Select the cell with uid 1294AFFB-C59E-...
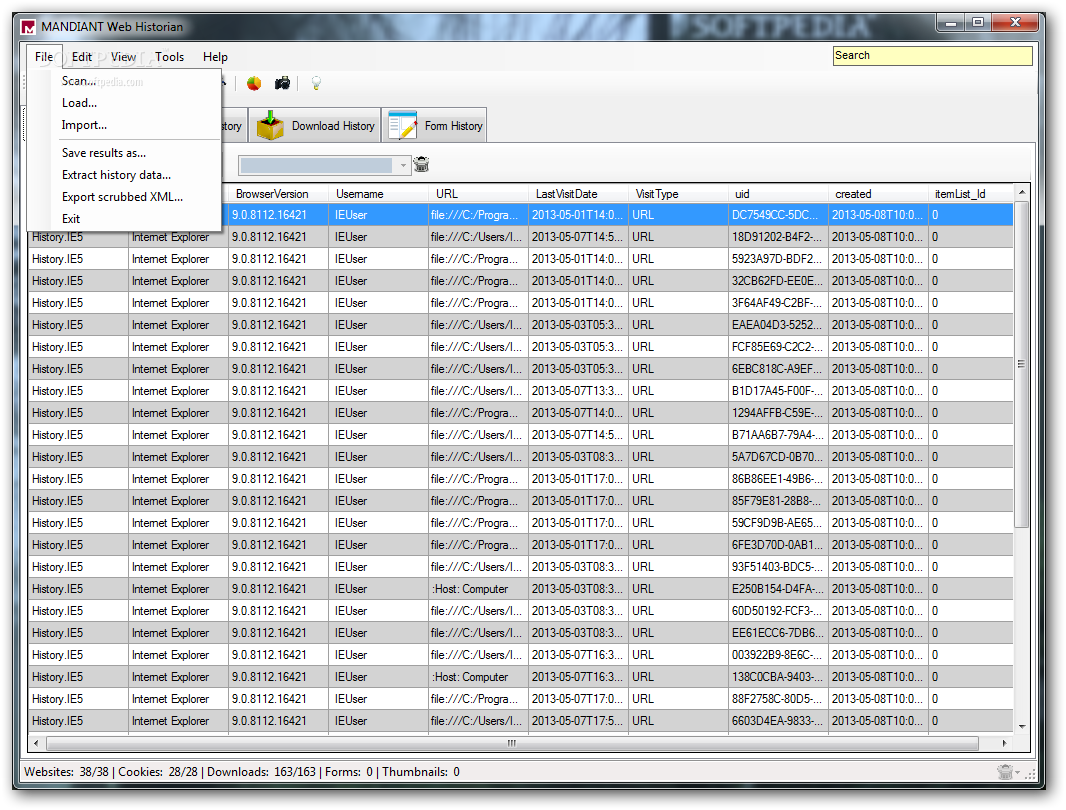 click(778, 413)
